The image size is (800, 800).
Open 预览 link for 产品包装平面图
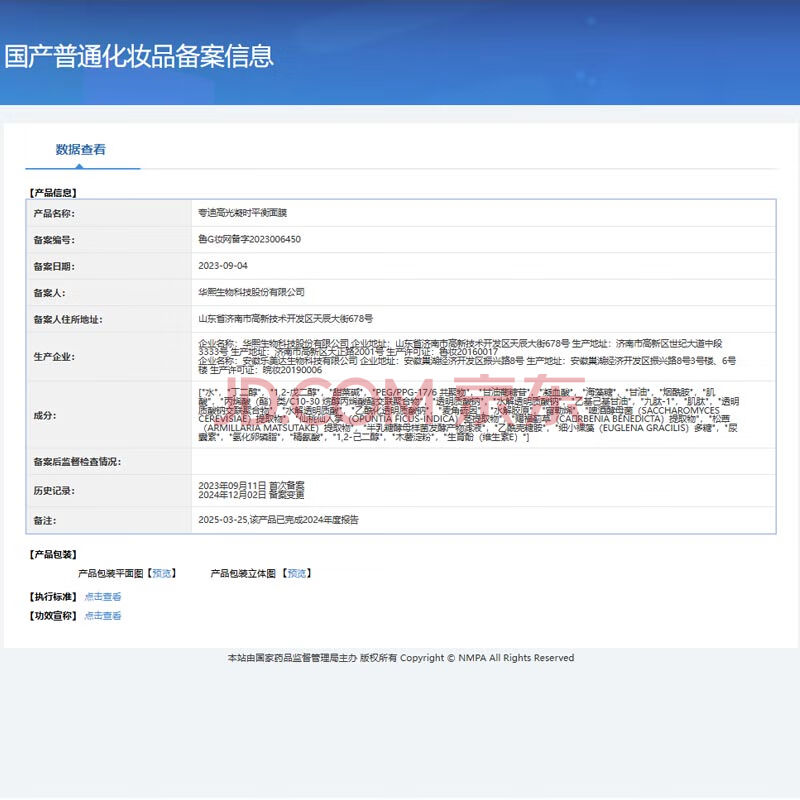coord(161,573)
